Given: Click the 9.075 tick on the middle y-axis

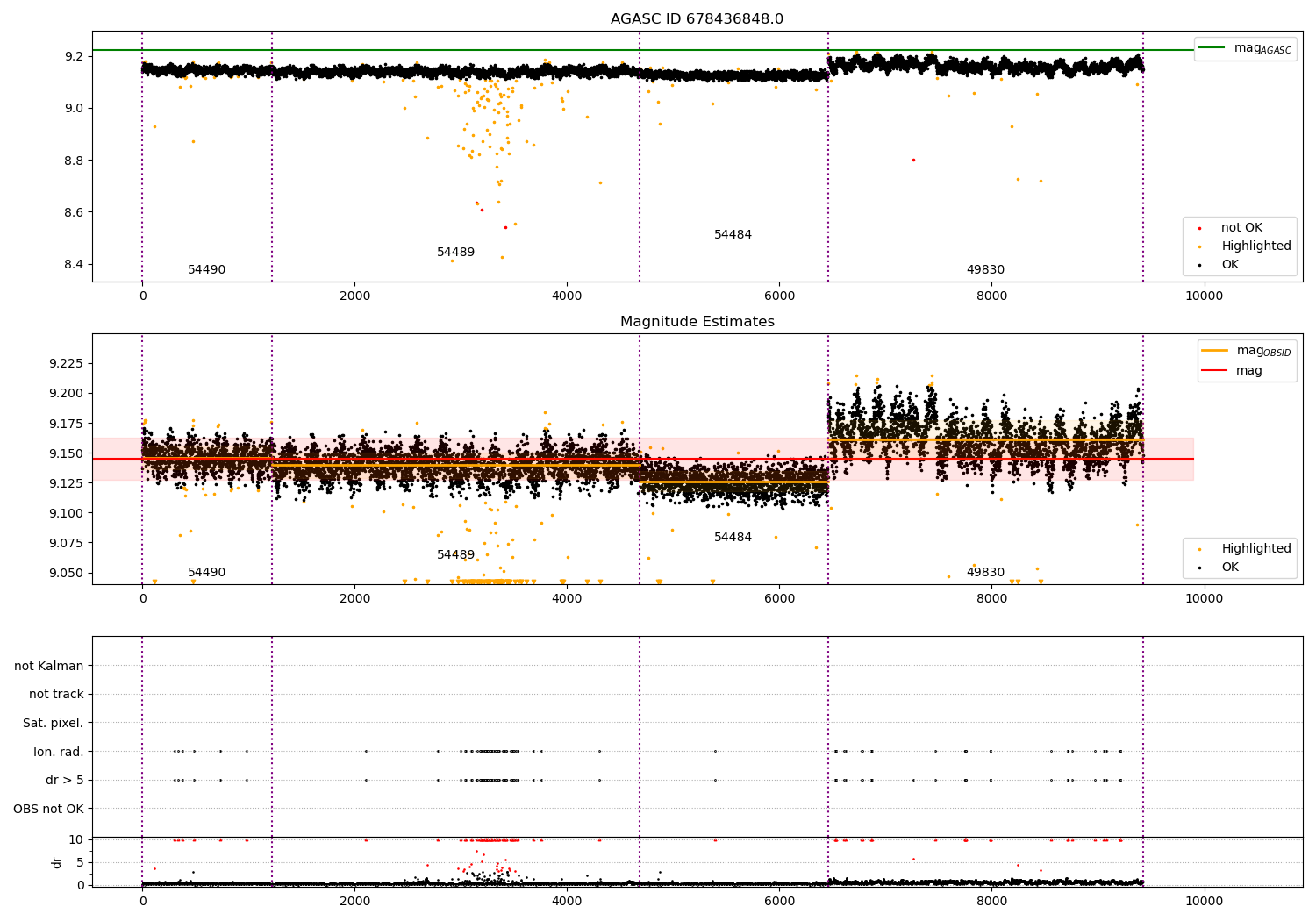Looking at the screenshot, I should (67, 543).
